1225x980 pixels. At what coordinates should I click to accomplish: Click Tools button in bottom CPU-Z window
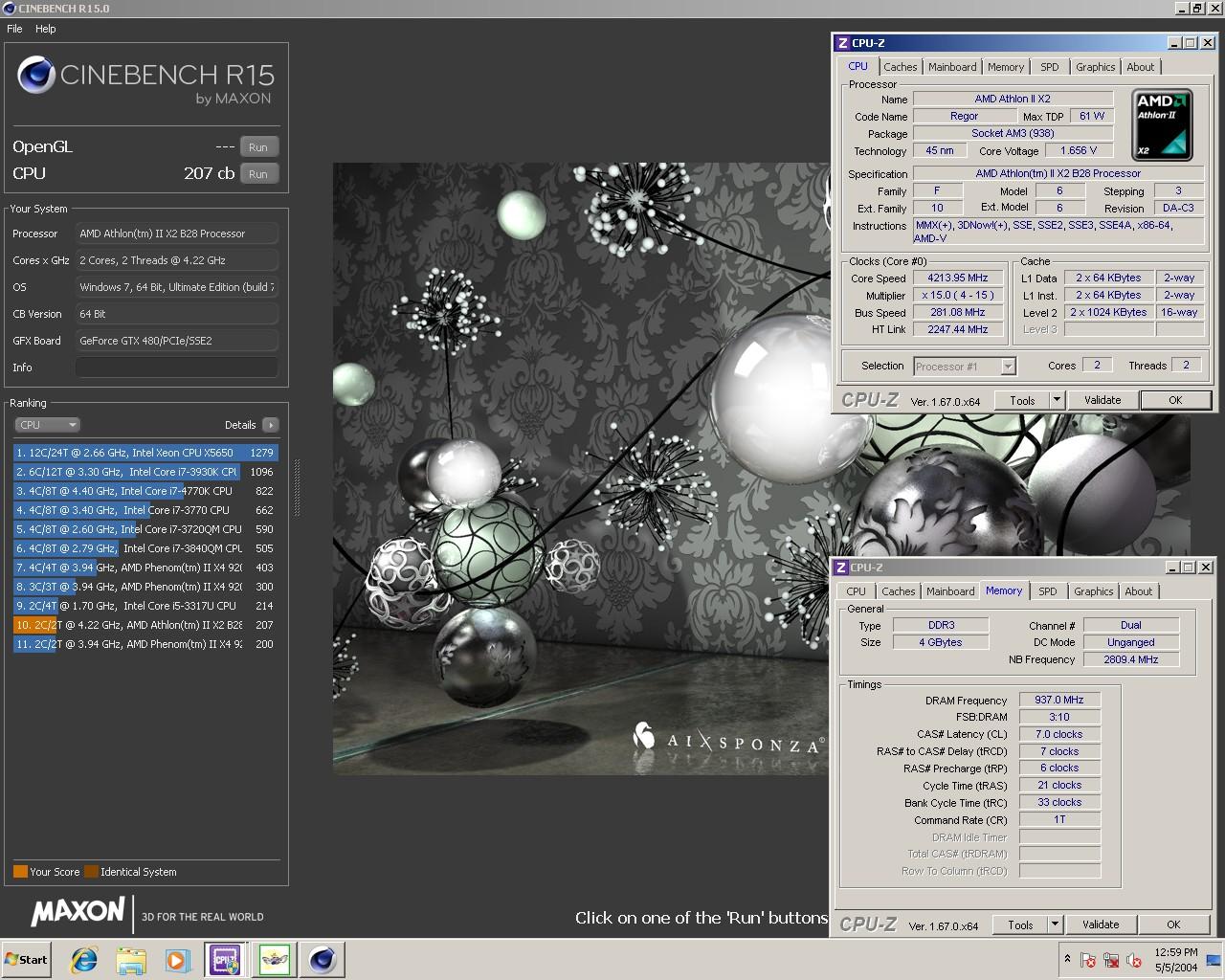coord(1020,925)
